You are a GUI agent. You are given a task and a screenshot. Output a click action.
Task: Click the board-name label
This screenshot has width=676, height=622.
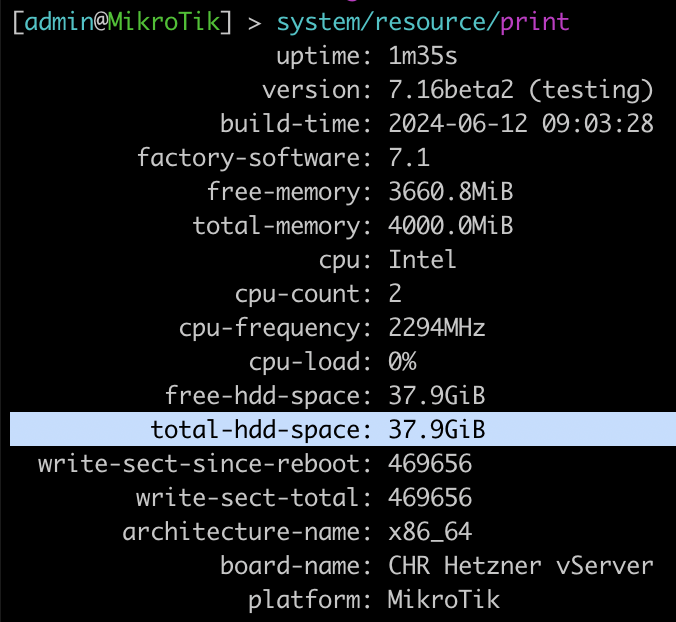pos(295,566)
